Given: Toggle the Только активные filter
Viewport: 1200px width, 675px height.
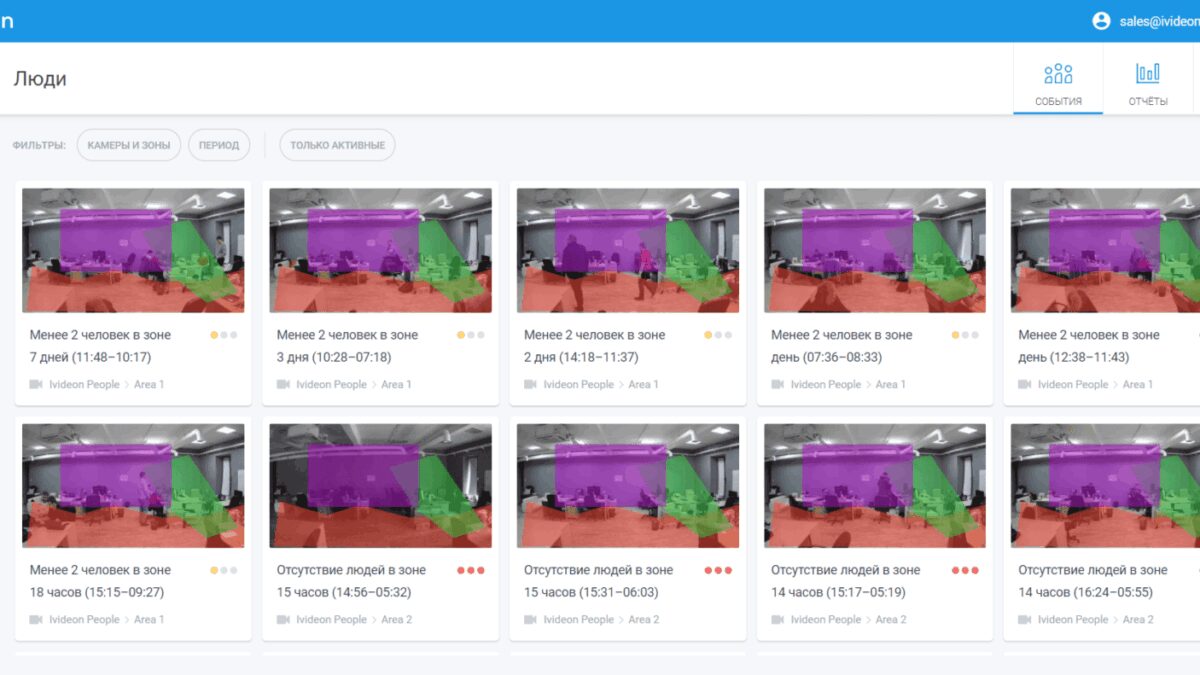Looking at the screenshot, I should click(338, 145).
